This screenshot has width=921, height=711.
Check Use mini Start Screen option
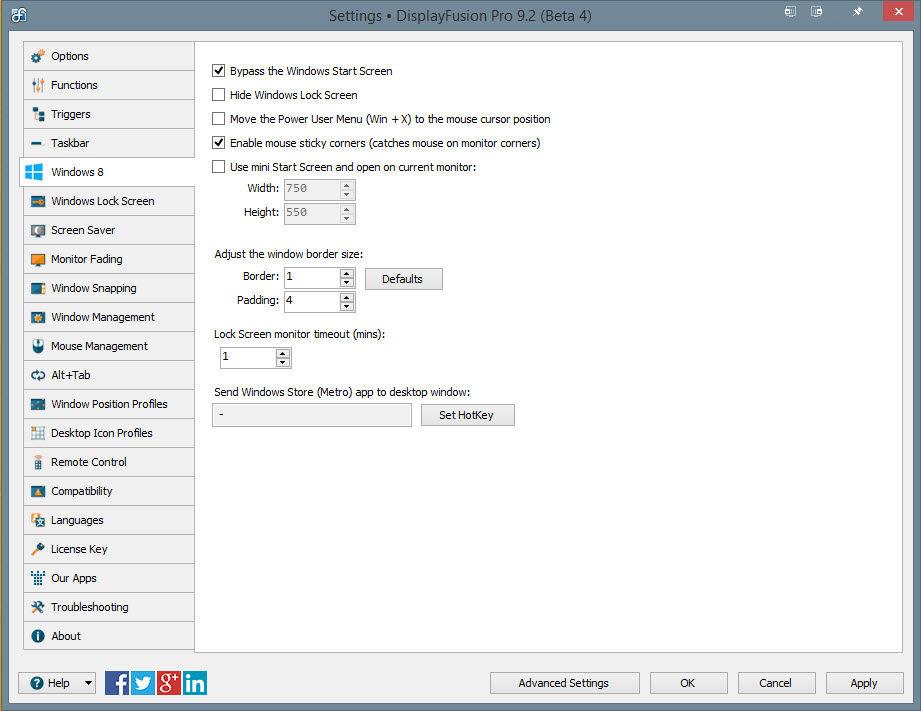(x=219, y=167)
